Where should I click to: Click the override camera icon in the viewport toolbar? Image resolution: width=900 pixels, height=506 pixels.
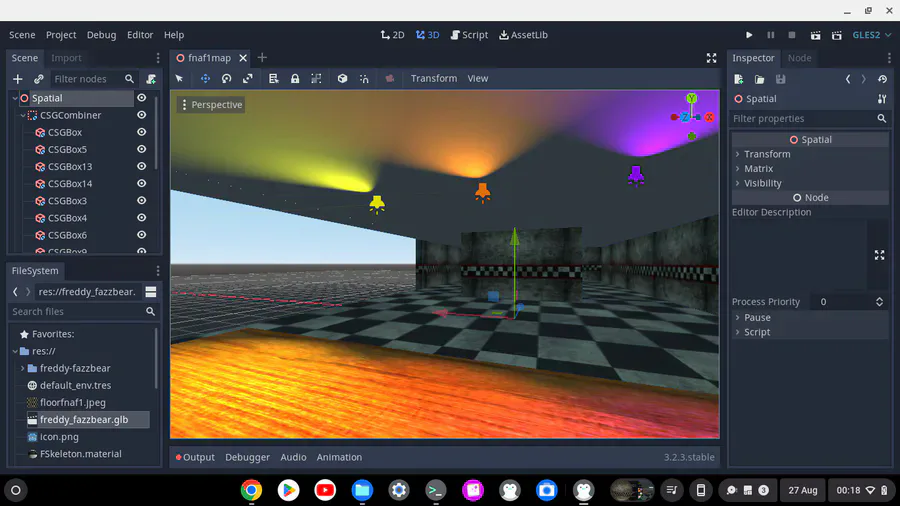click(x=390, y=79)
